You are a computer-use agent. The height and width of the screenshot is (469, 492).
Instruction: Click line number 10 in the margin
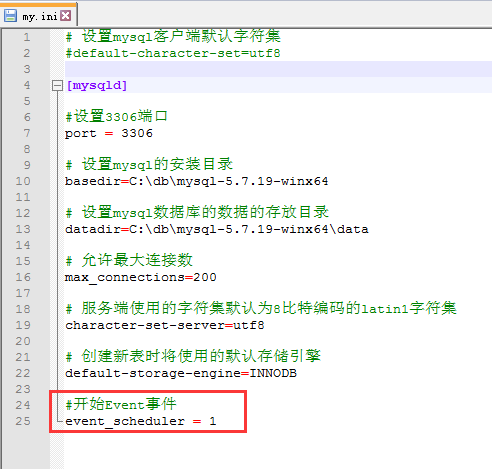click(x=23, y=181)
